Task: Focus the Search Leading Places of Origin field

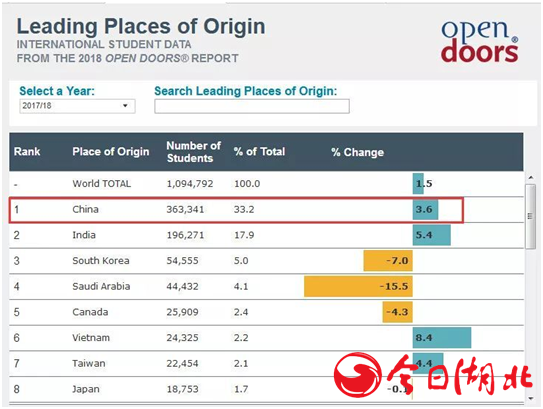Action: point(252,106)
